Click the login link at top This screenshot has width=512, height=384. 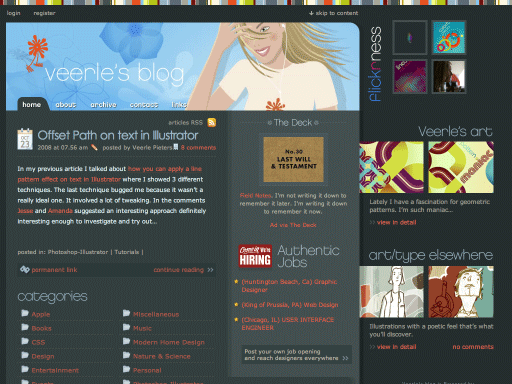coord(14,13)
